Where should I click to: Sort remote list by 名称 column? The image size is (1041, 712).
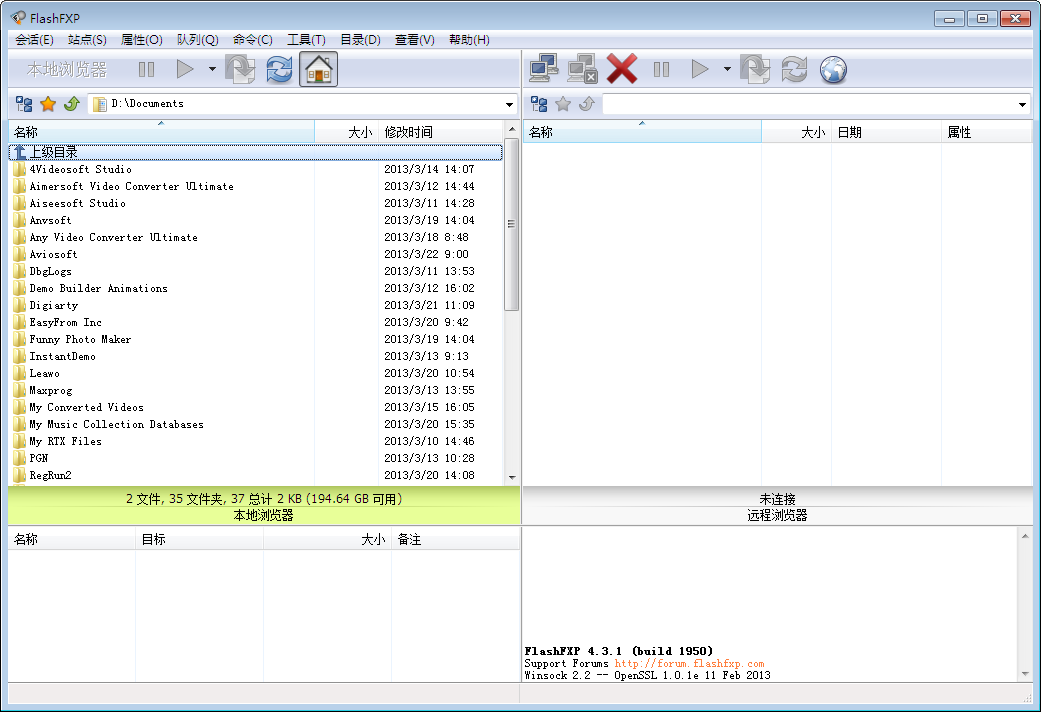pyautogui.click(x=642, y=132)
